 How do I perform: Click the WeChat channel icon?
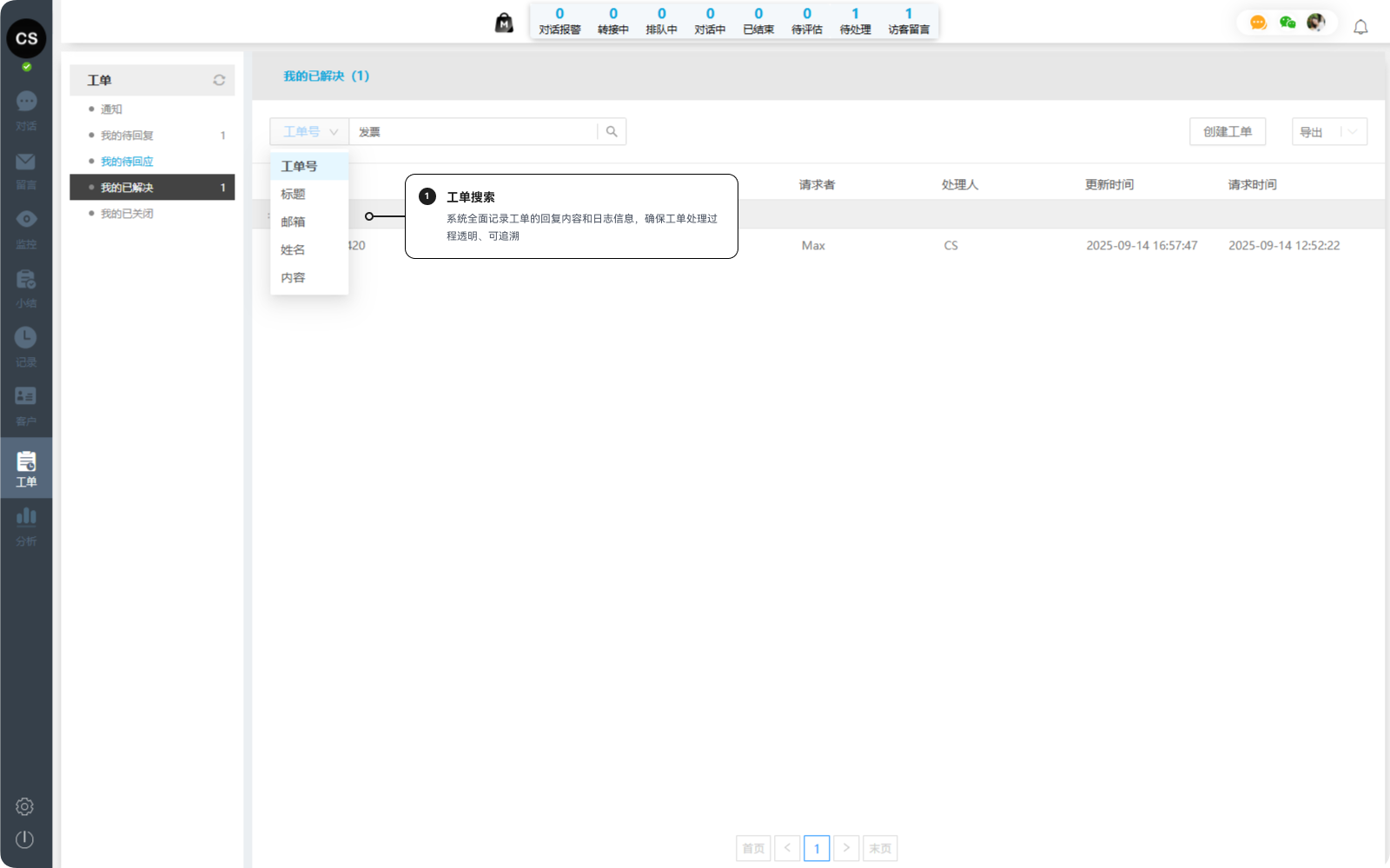point(1287,23)
